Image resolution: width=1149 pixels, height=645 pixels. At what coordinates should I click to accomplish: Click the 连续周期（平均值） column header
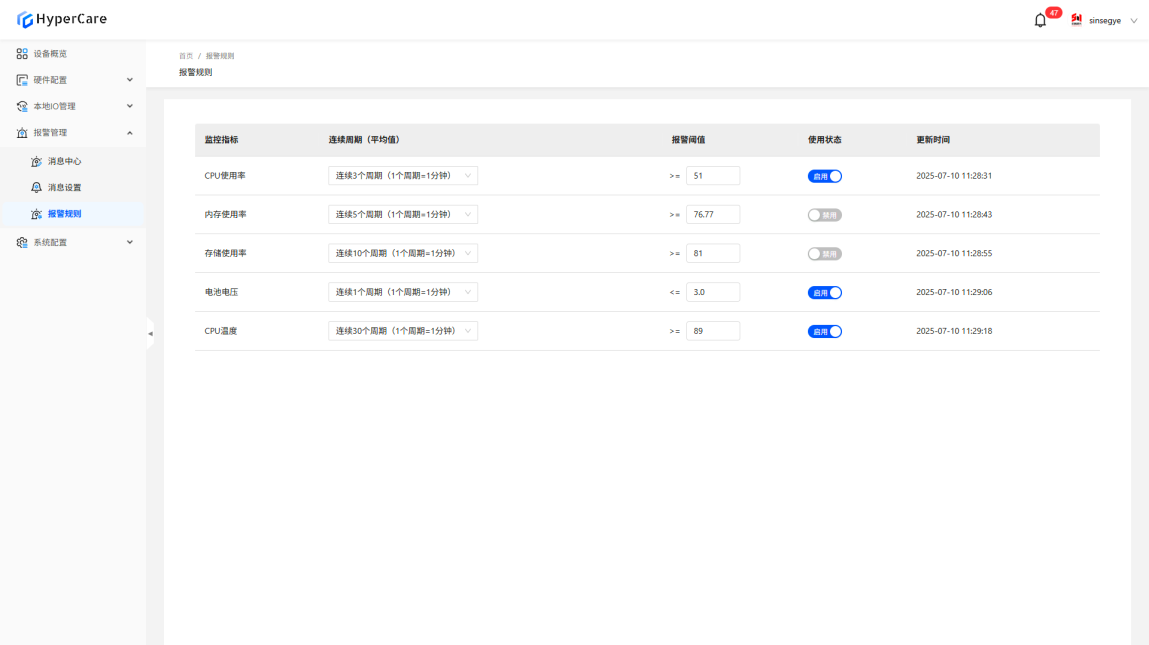(364, 140)
